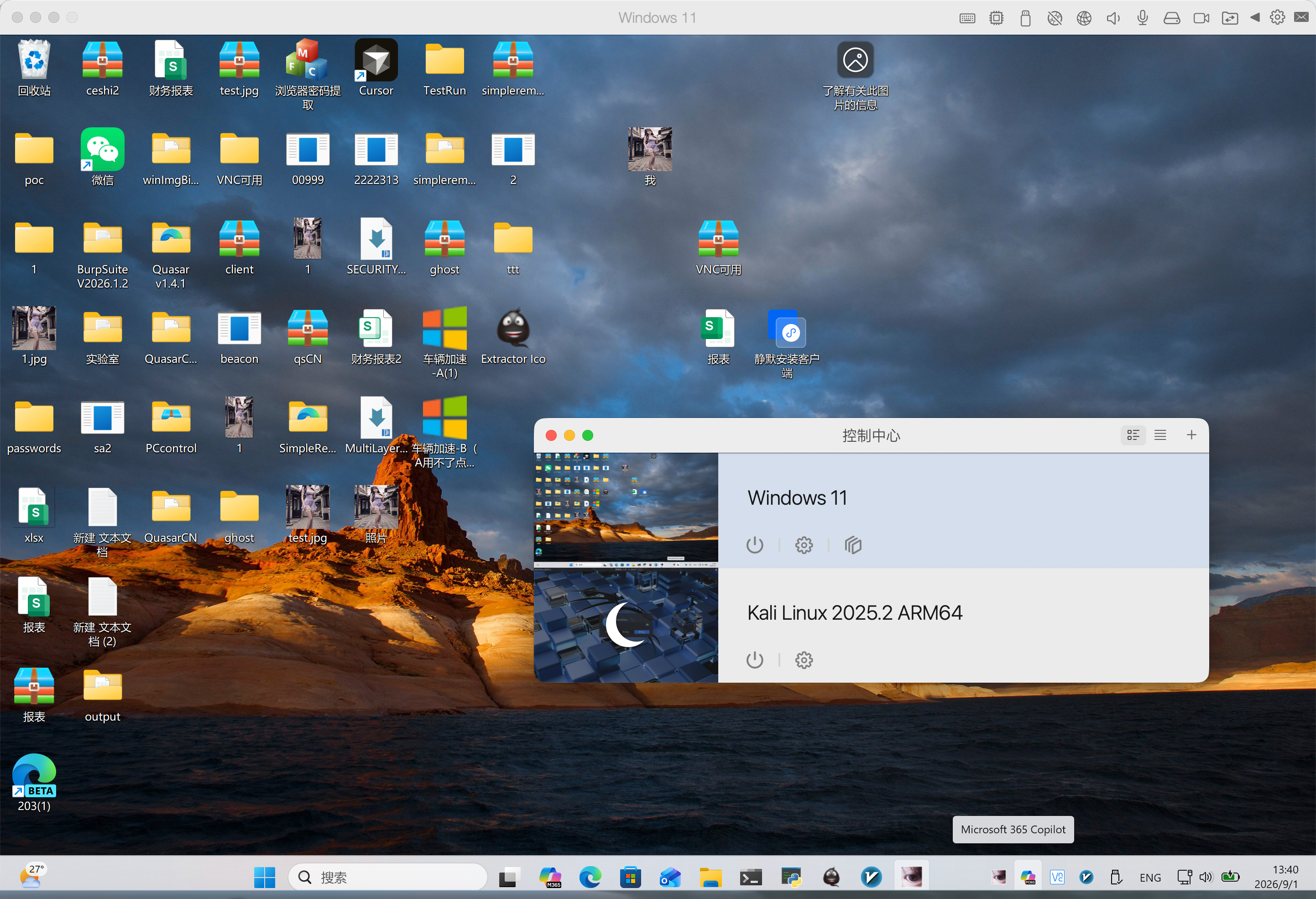Select the passwords folder
The height and width of the screenshot is (899, 1316).
(x=34, y=426)
